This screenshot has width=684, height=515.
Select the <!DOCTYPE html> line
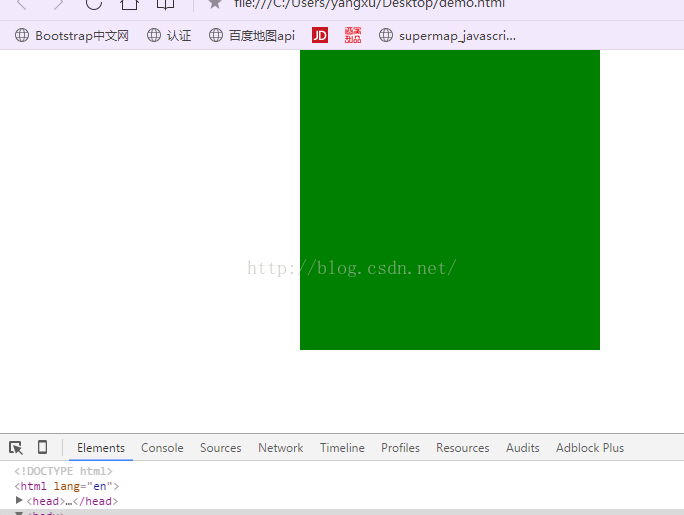[63, 471]
